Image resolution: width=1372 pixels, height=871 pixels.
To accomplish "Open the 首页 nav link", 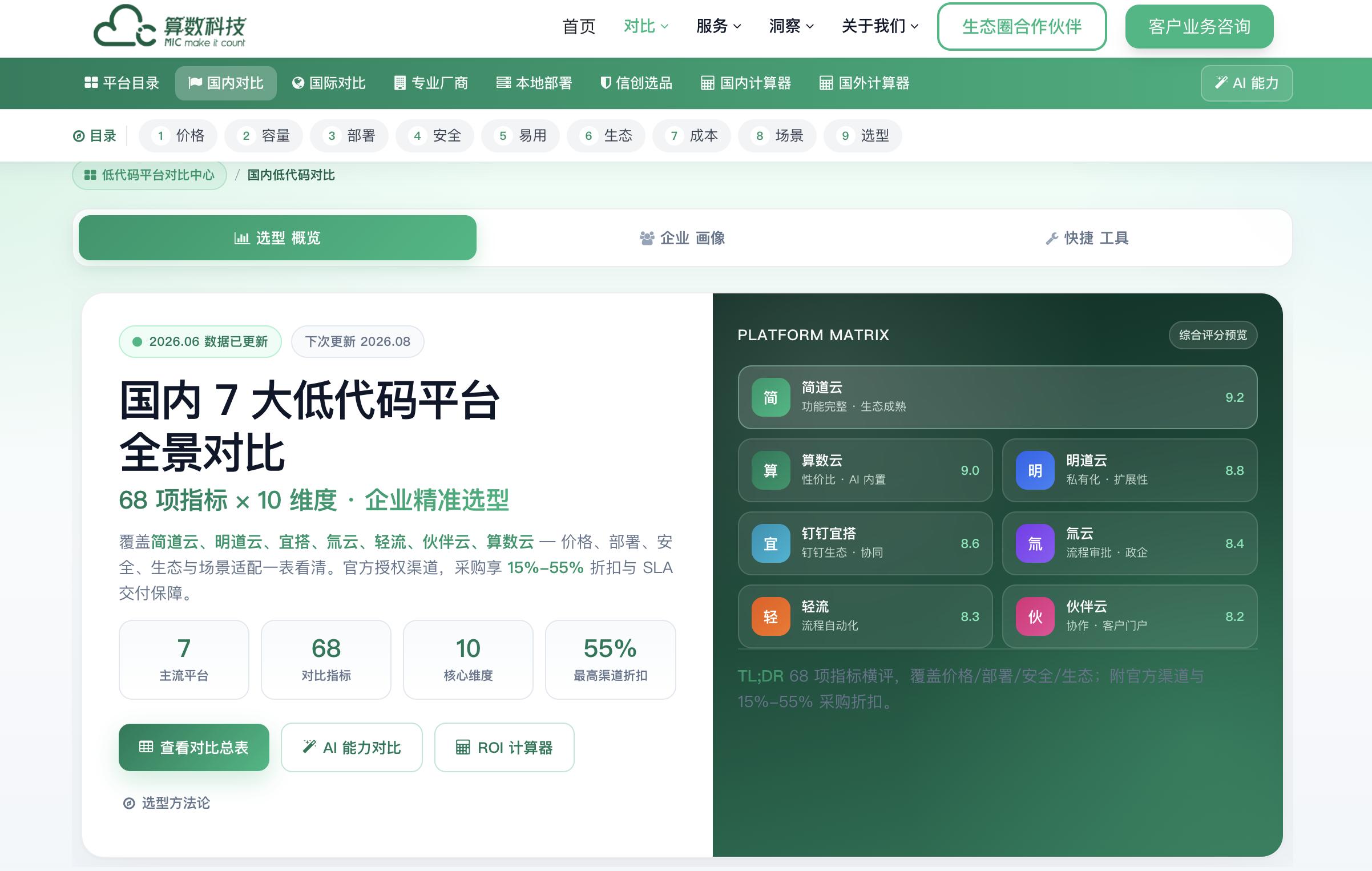I will [579, 26].
